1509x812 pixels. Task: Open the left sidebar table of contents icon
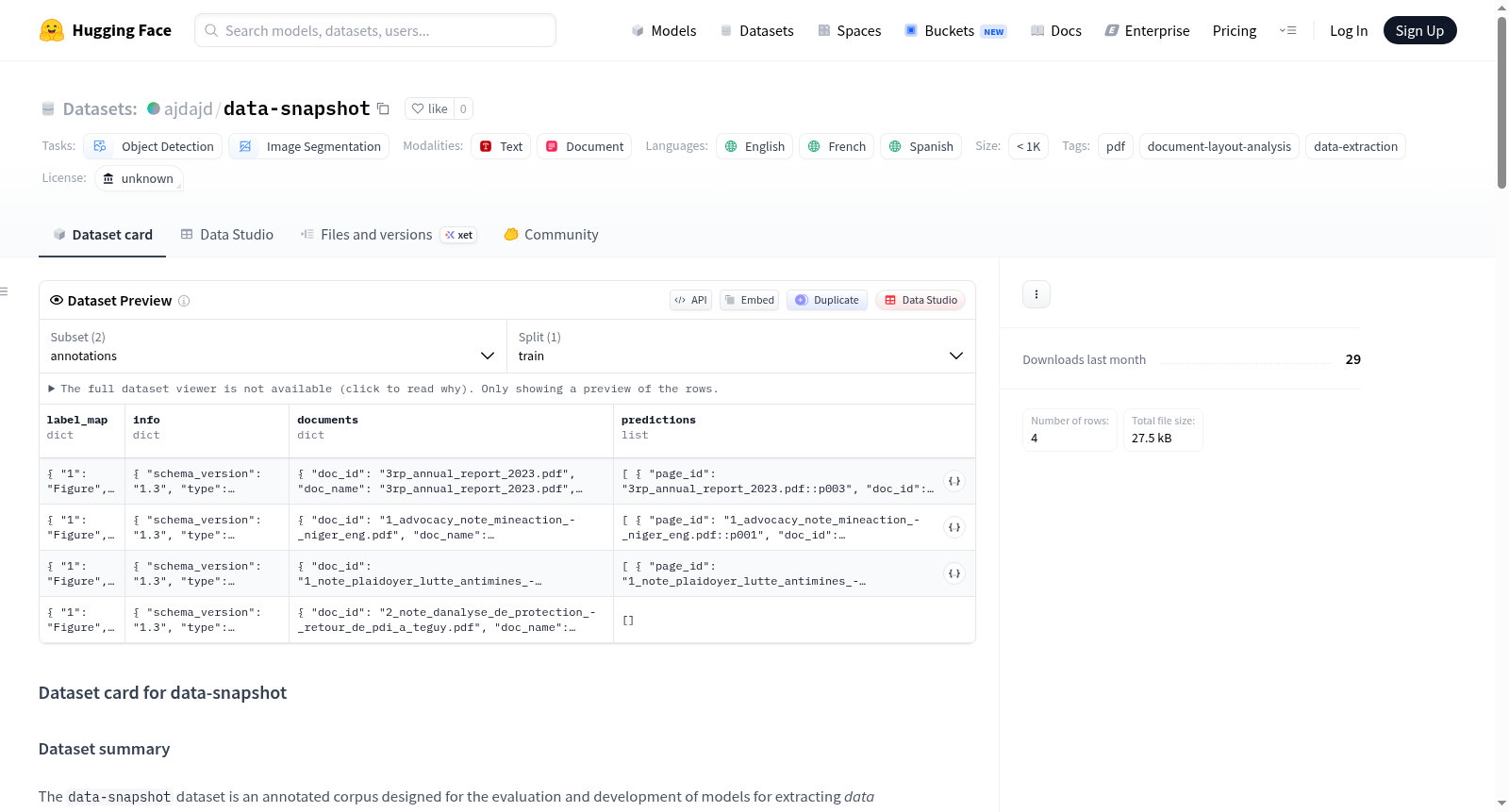pos(4,291)
